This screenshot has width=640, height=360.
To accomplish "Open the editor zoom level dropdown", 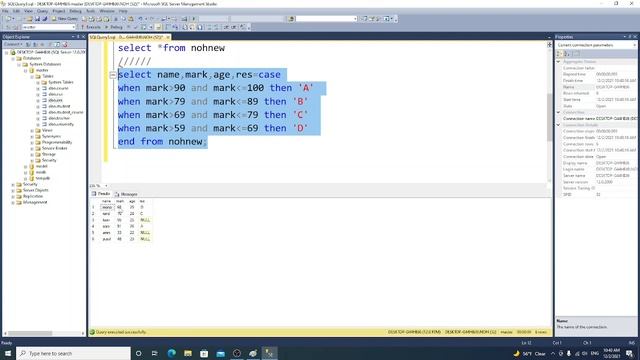I will pyautogui.click(x=106, y=186).
